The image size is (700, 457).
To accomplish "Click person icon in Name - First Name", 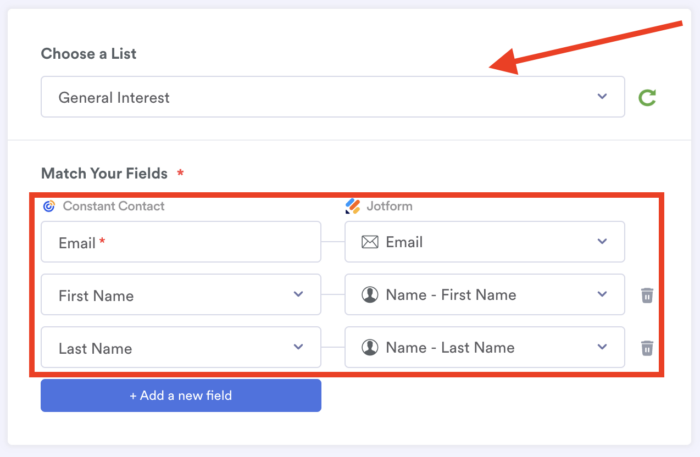I will pos(370,295).
